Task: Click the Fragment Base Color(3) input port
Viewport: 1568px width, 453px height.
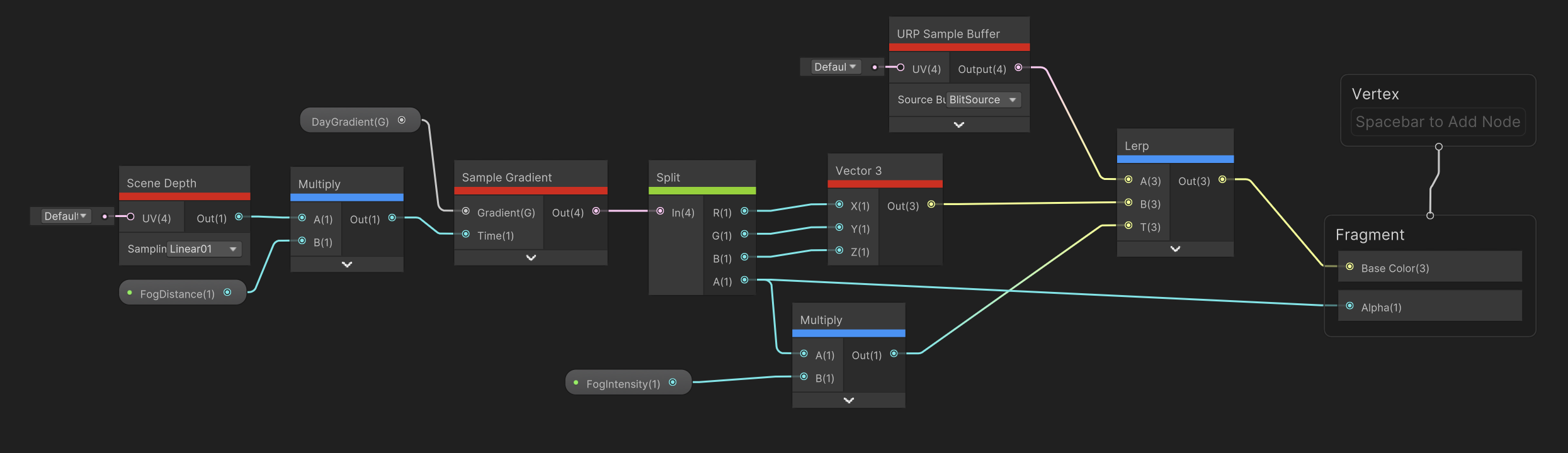Action: click(x=1349, y=267)
